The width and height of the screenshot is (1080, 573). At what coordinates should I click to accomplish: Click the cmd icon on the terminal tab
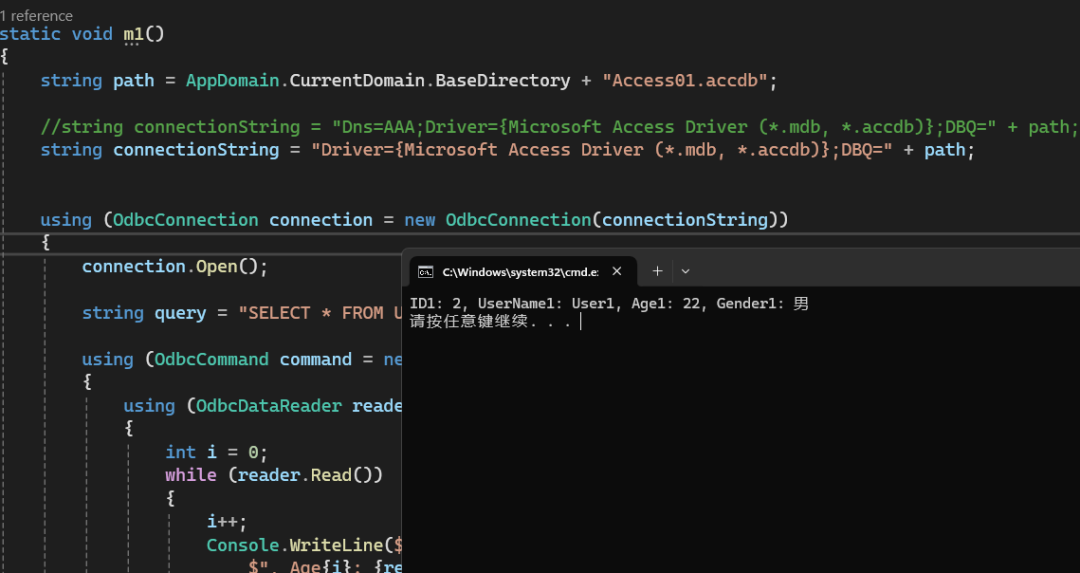[425, 271]
